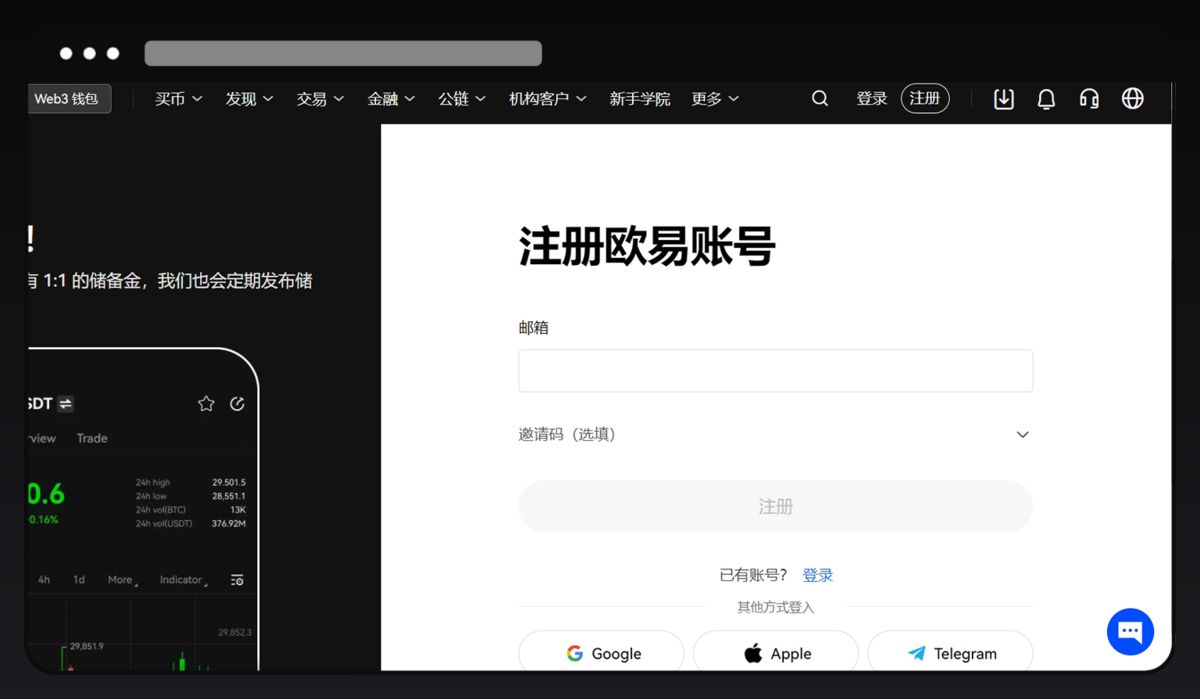Open the 买币 dropdown menu
Screen dimensions: 1200x699
click(179, 99)
